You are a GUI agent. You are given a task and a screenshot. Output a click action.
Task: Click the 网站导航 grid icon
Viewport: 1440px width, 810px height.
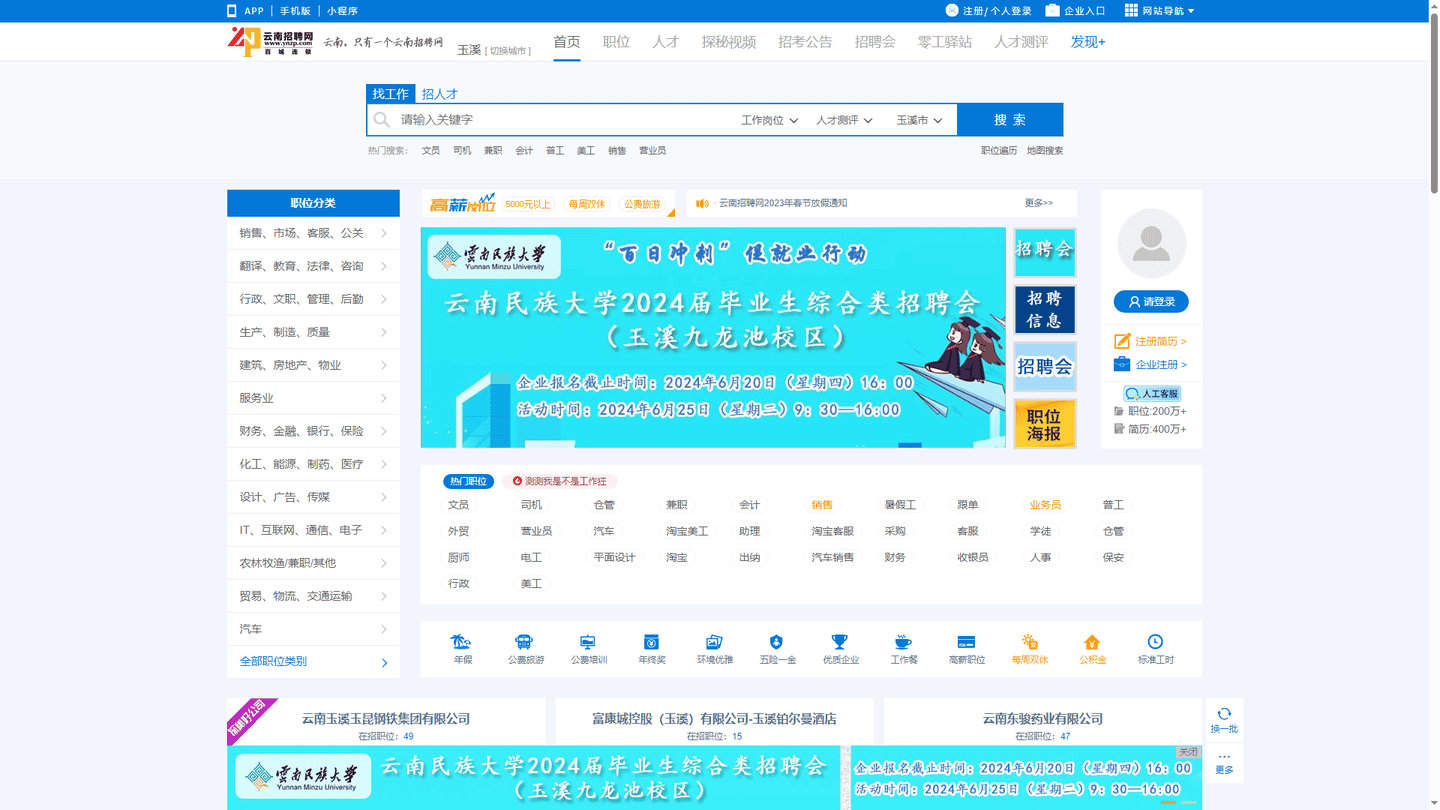[x=1131, y=10]
